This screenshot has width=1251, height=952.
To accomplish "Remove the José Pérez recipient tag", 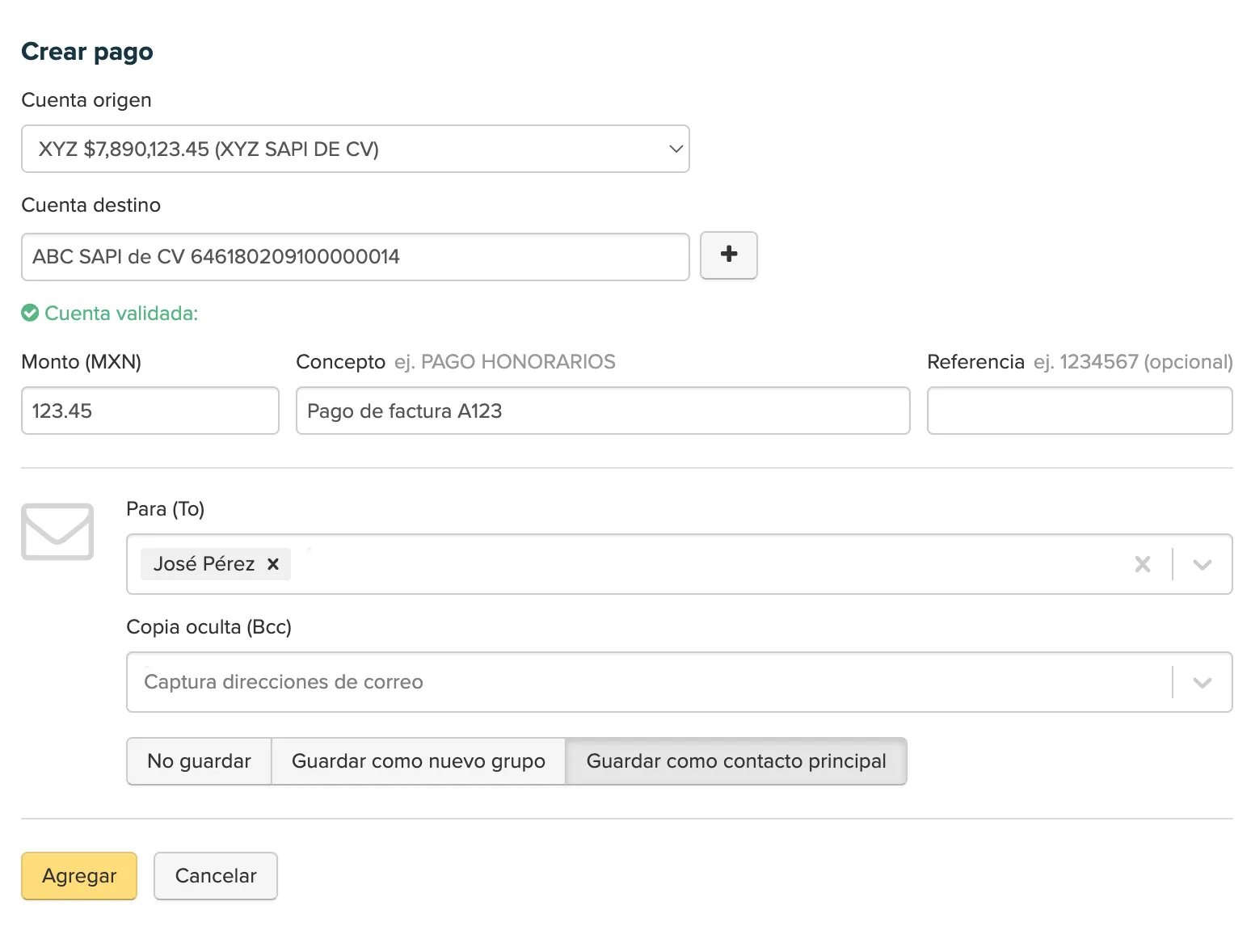I will point(273,564).
